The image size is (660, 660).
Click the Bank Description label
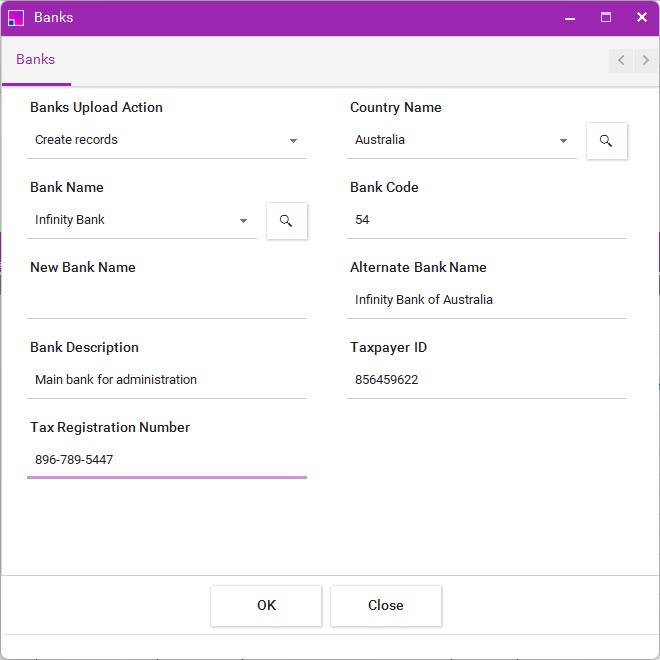[84, 347]
